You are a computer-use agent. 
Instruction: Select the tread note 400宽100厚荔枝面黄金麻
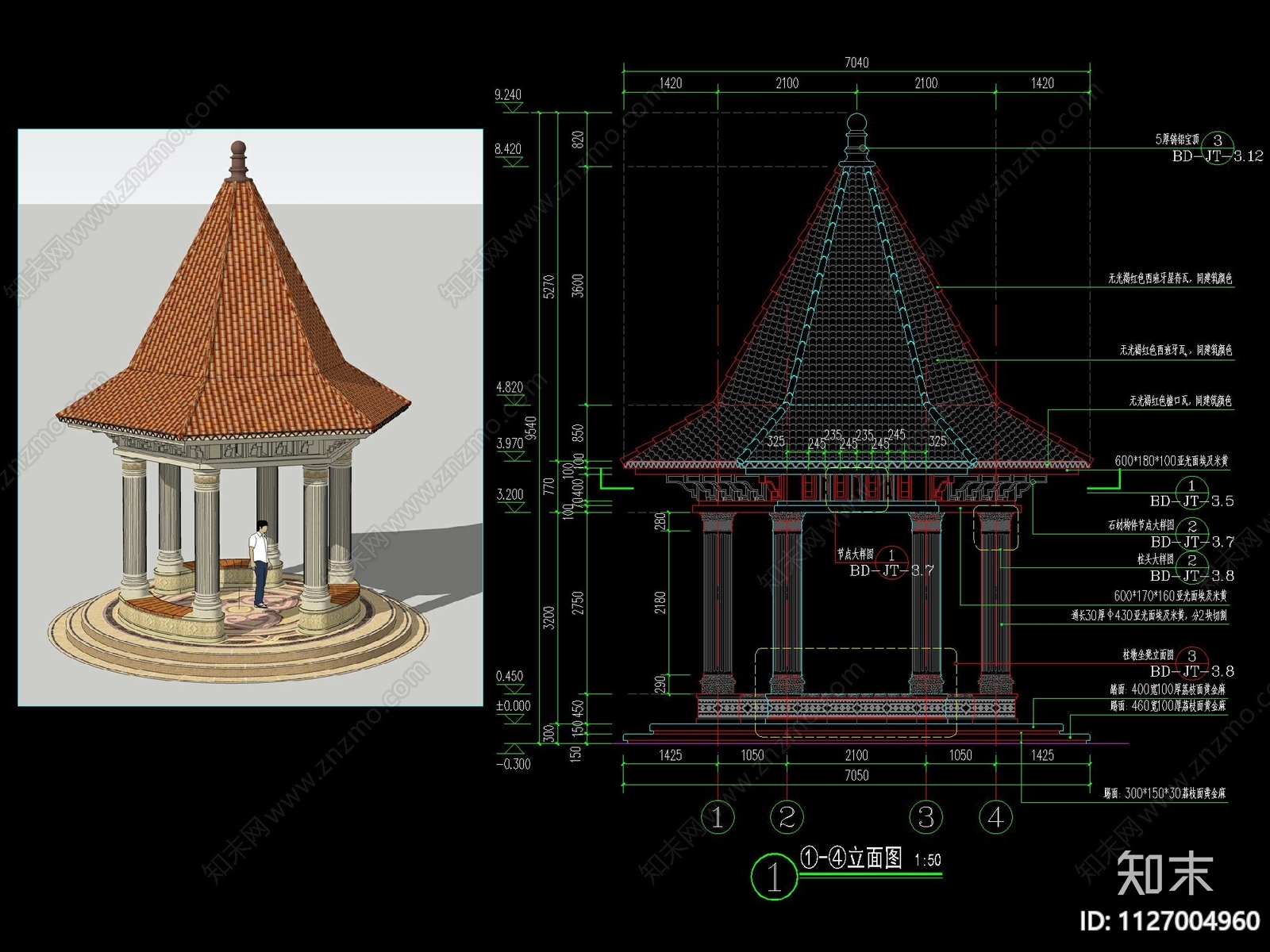tap(1167, 689)
